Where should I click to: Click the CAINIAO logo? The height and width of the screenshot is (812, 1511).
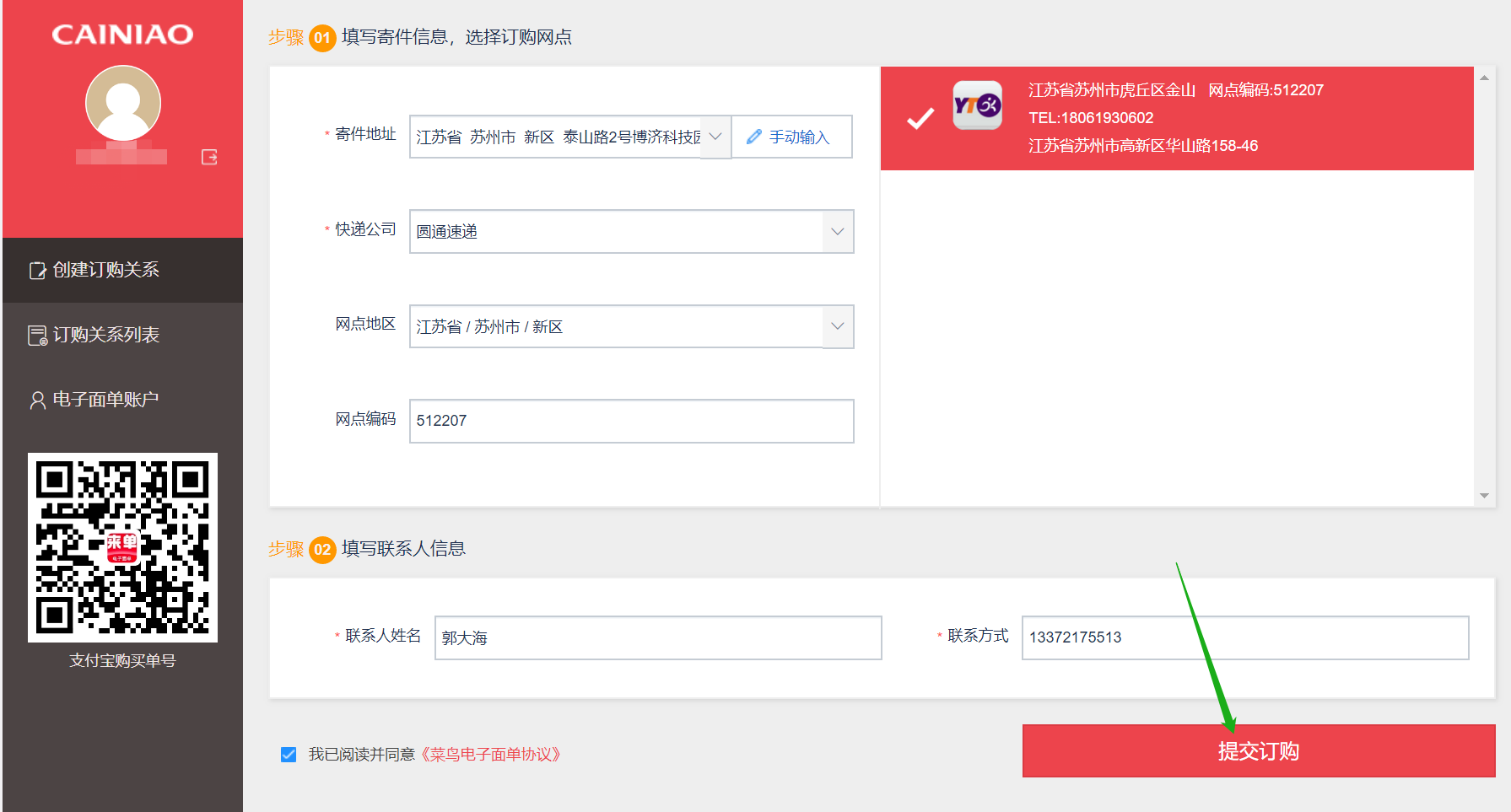[x=122, y=35]
